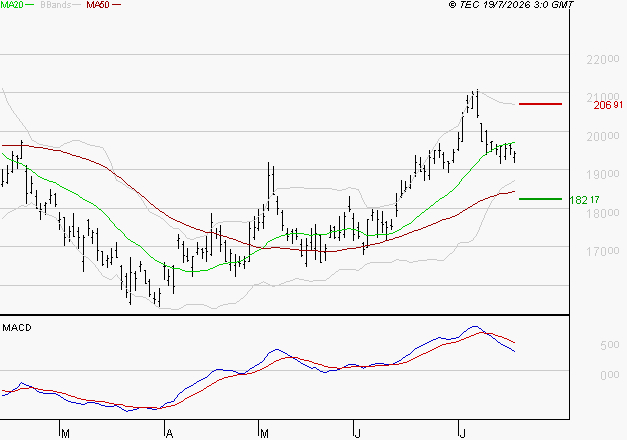Click the MA20 legend label
This screenshot has height=440, width=627.
coord(12,5)
